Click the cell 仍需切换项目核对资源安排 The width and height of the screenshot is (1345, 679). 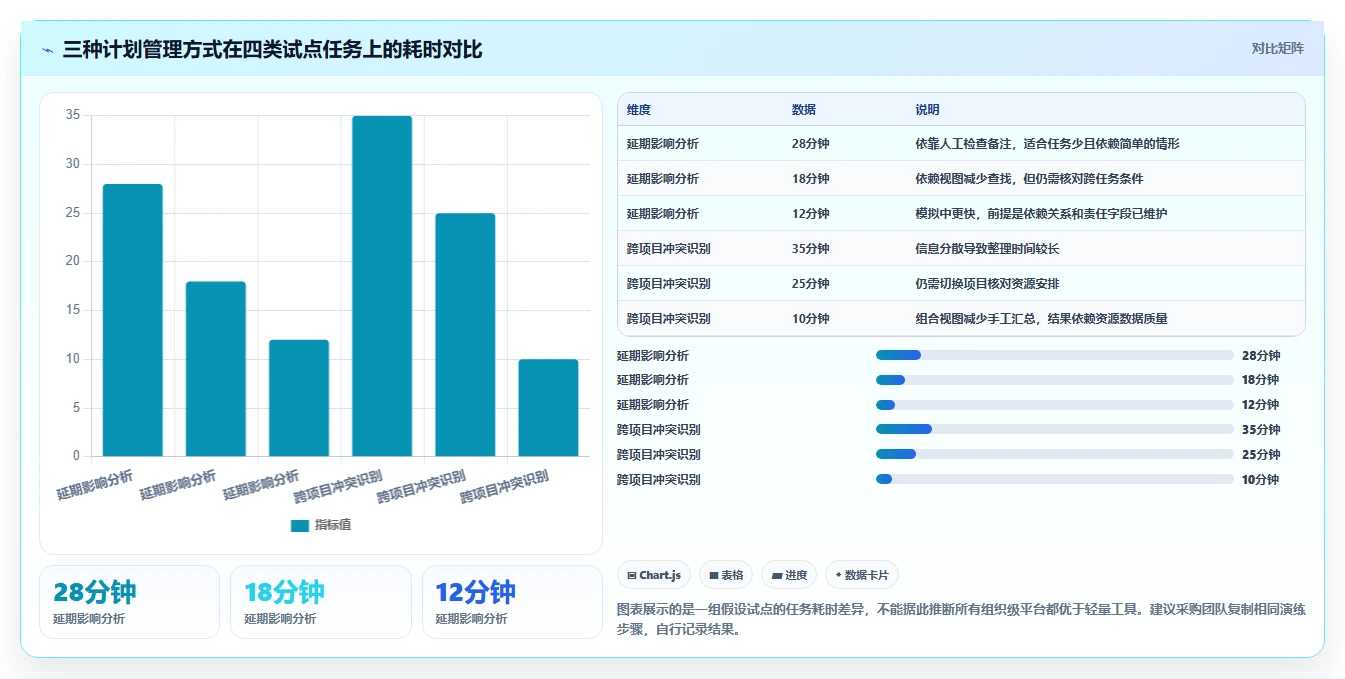[x=988, y=284]
